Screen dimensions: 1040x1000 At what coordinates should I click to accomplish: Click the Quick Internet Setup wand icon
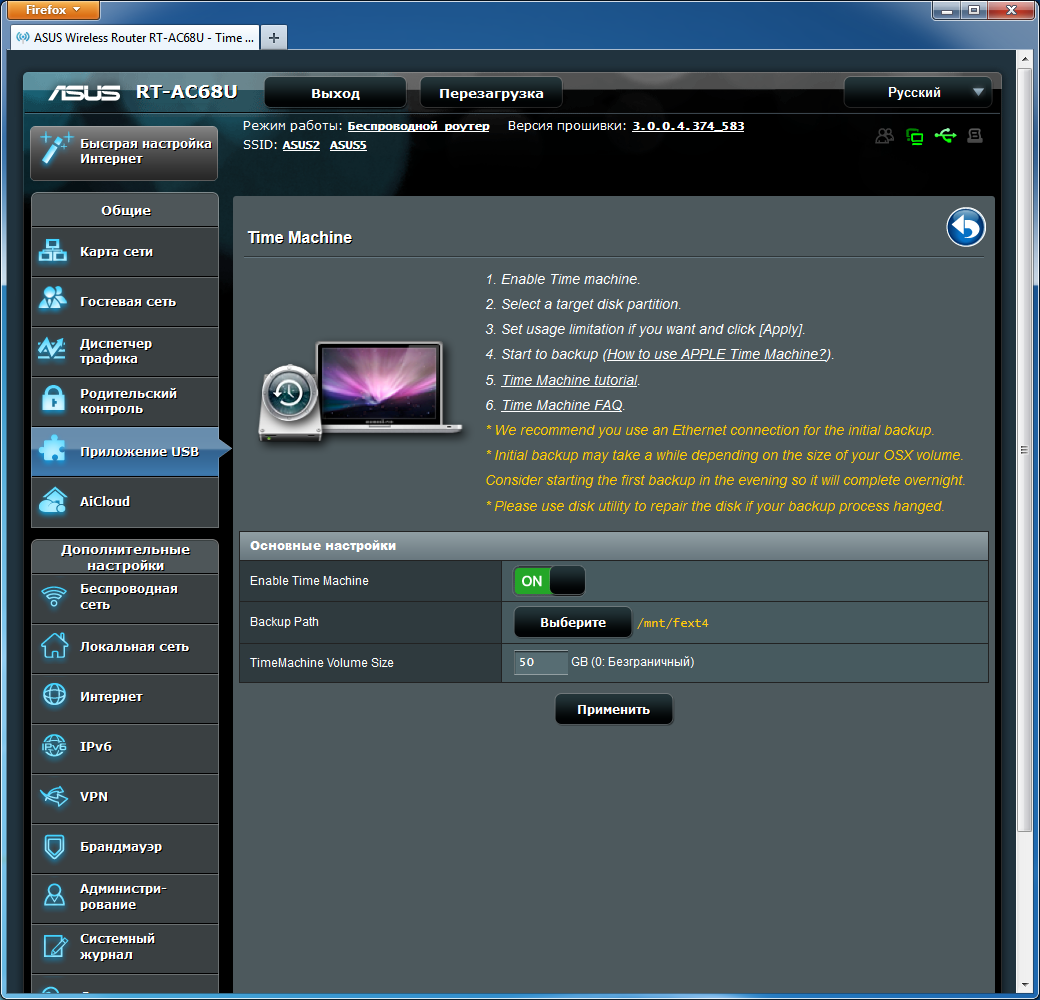click(55, 147)
